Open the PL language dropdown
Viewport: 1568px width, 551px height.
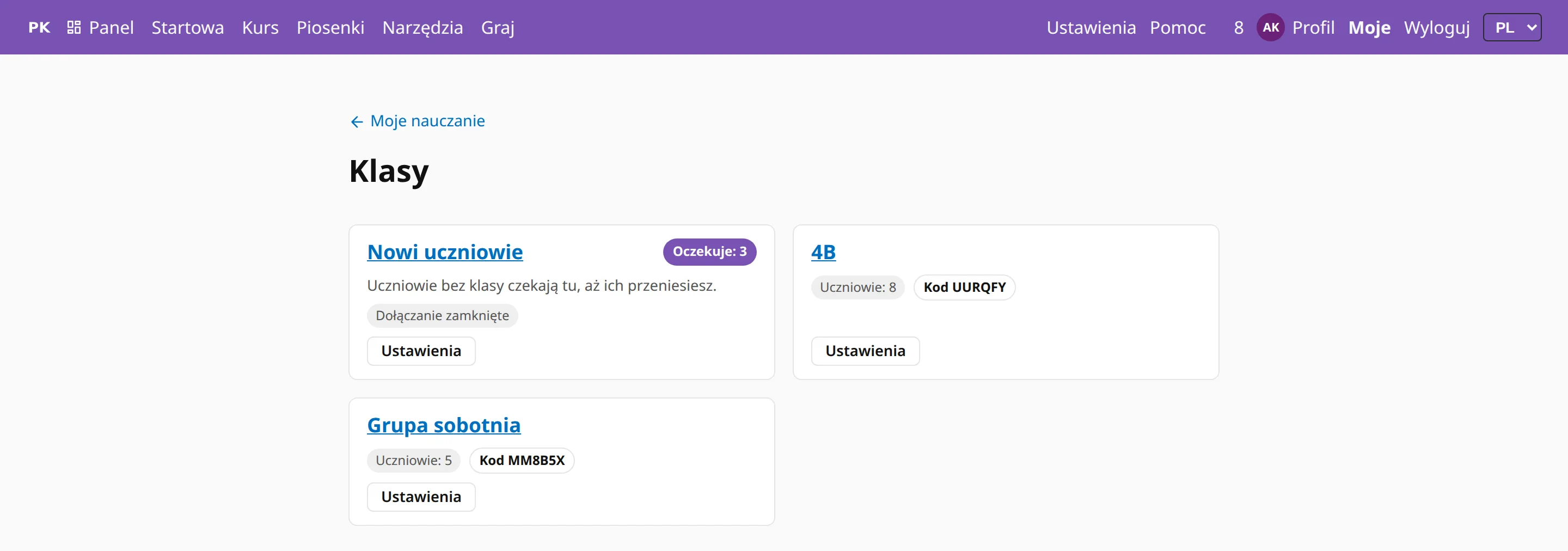(1512, 27)
